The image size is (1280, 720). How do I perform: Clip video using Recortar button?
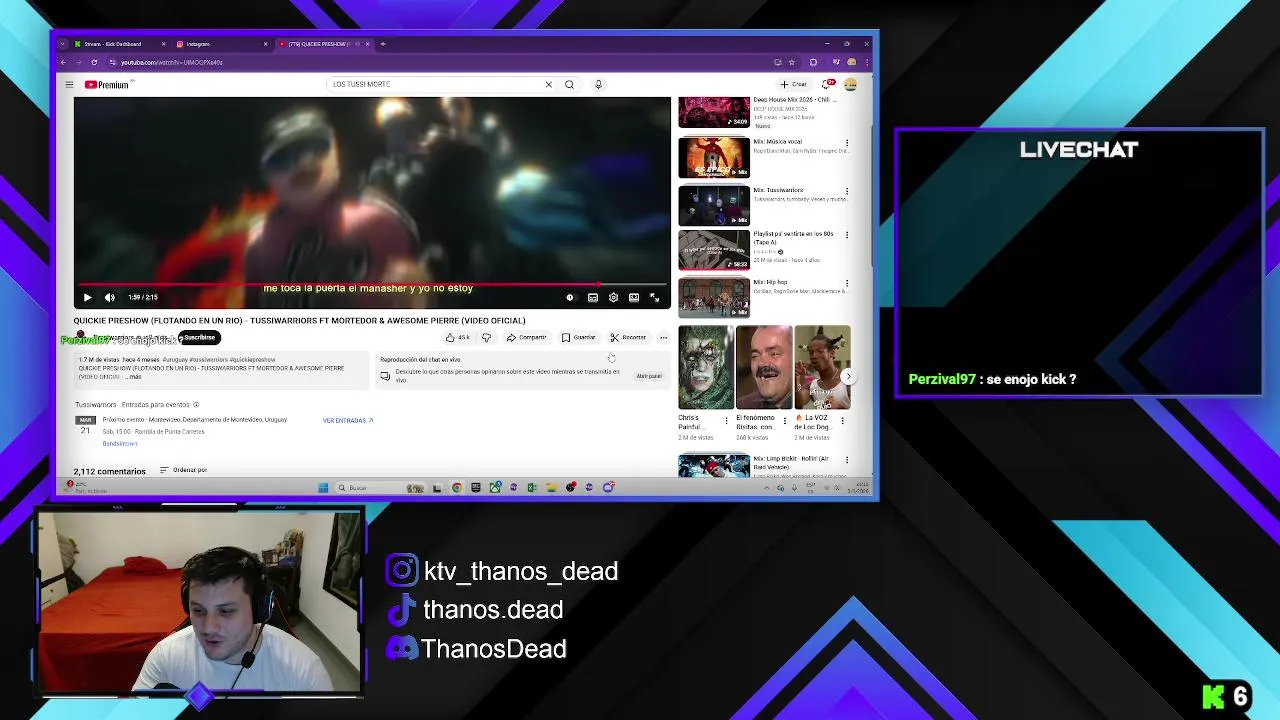coord(628,337)
